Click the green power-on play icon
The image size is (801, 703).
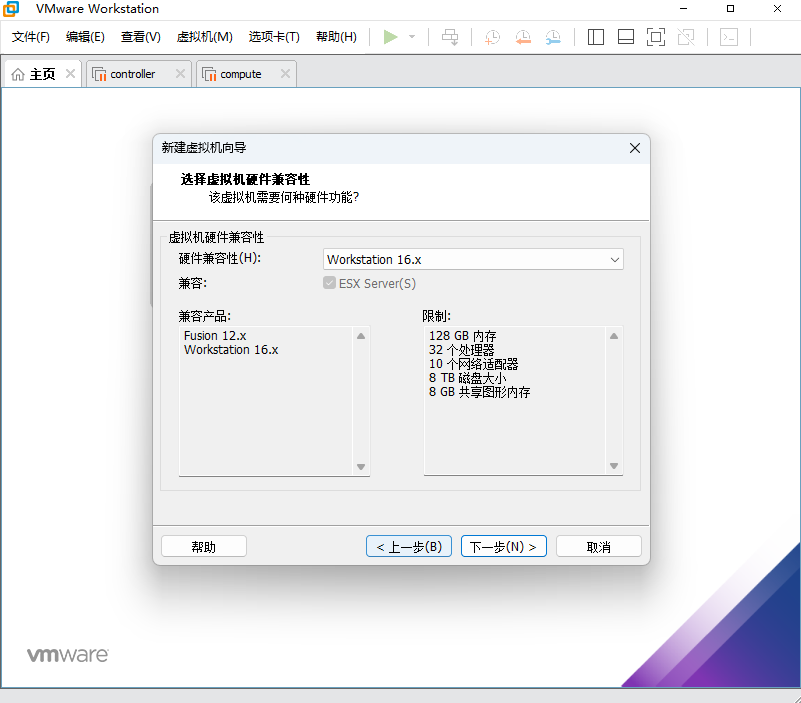click(x=391, y=37)
